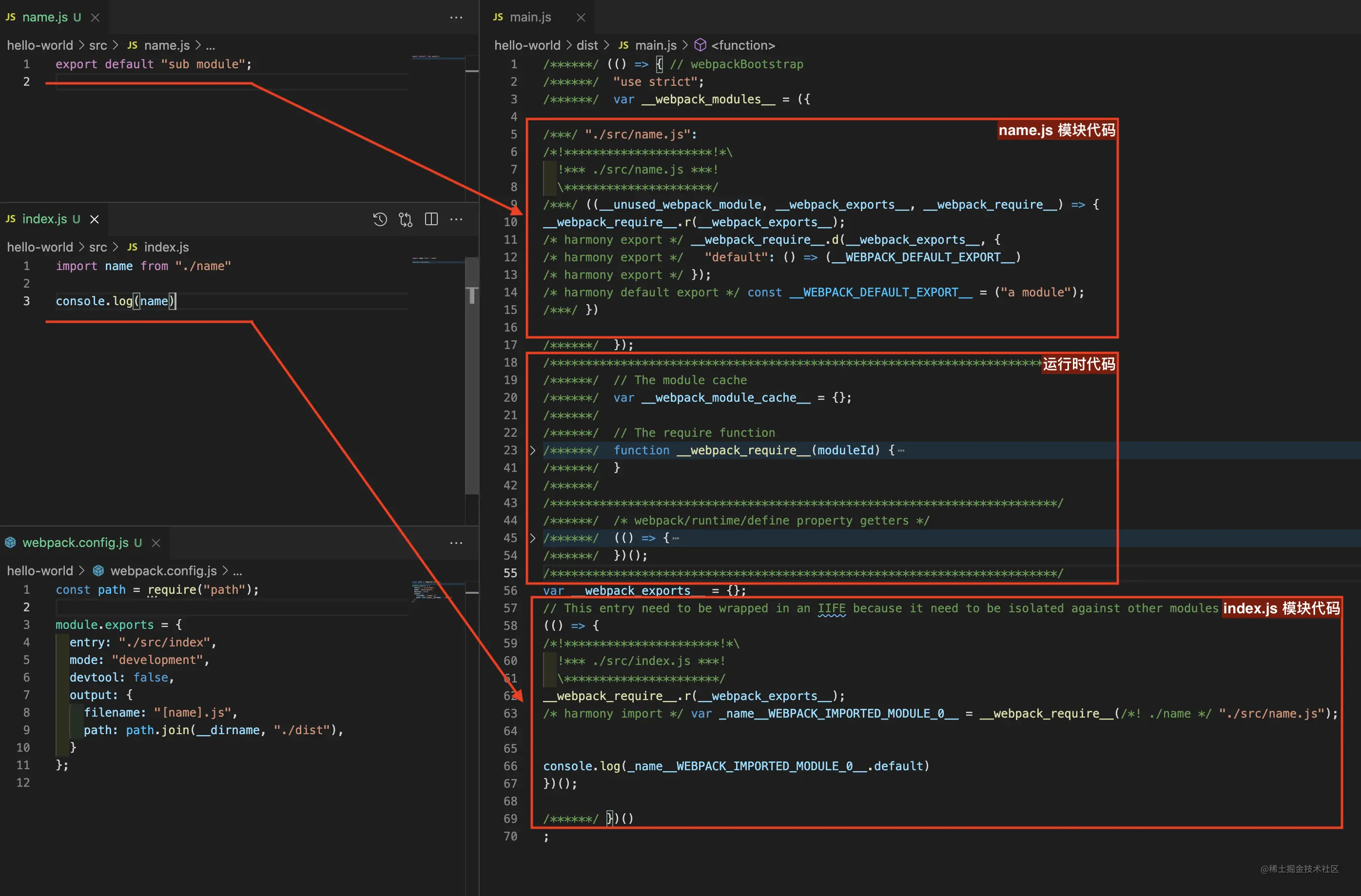Click the mode: "development" line
Image resolution: width=1361 pixels, height=896 pixels.
[139, 660]
